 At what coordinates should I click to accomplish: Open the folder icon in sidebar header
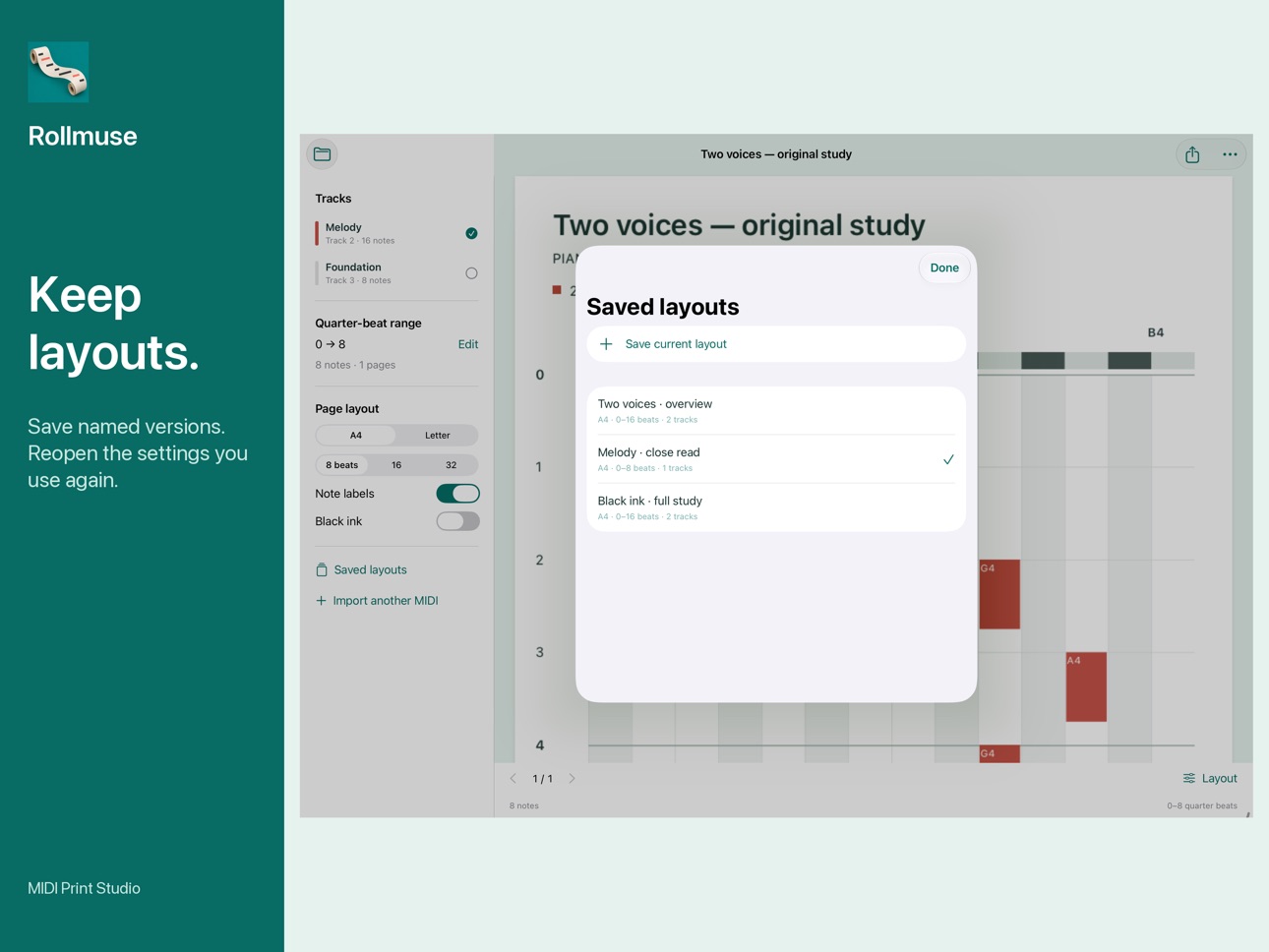(323, 154)
